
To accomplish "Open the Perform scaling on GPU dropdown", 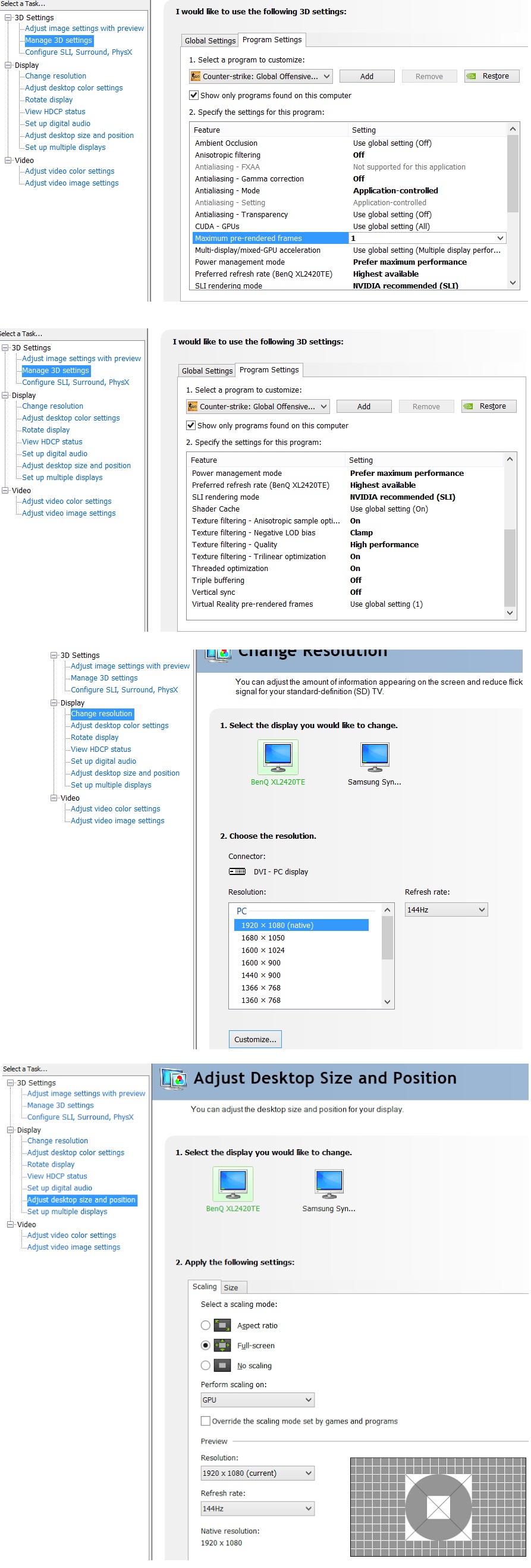I will [x=257, y=1400].
